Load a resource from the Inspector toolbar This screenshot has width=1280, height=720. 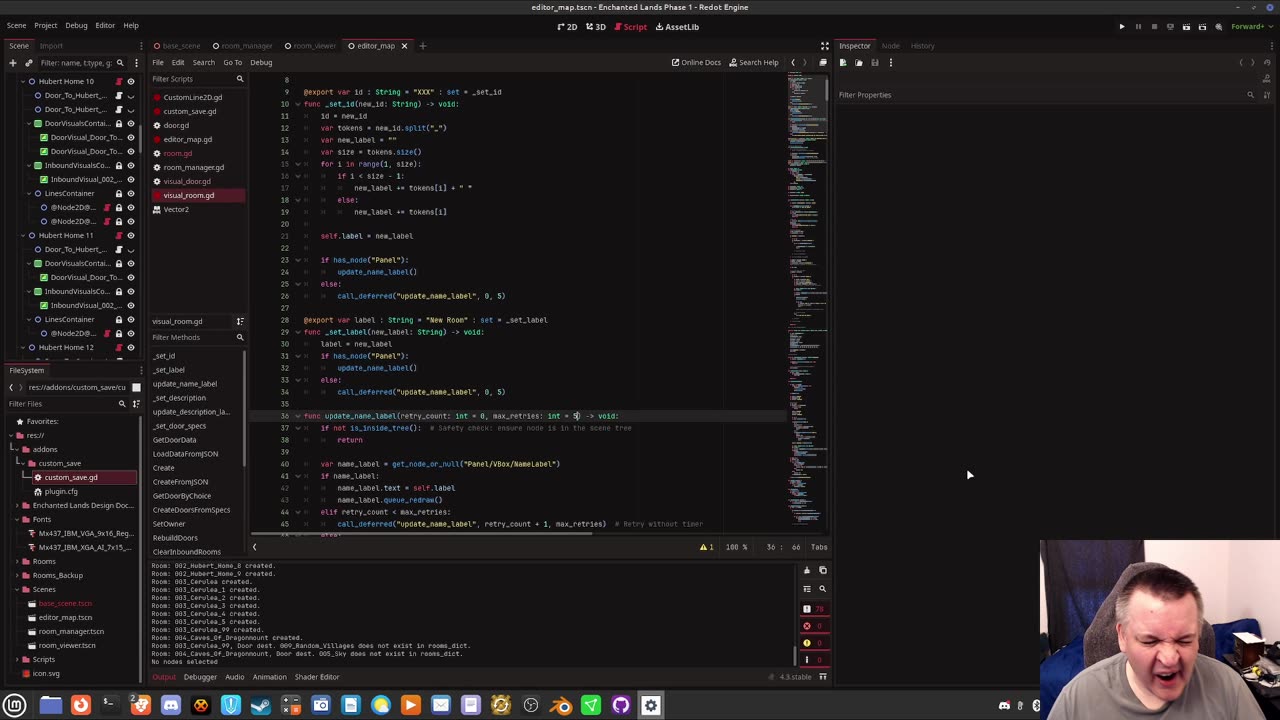[859, 63]
